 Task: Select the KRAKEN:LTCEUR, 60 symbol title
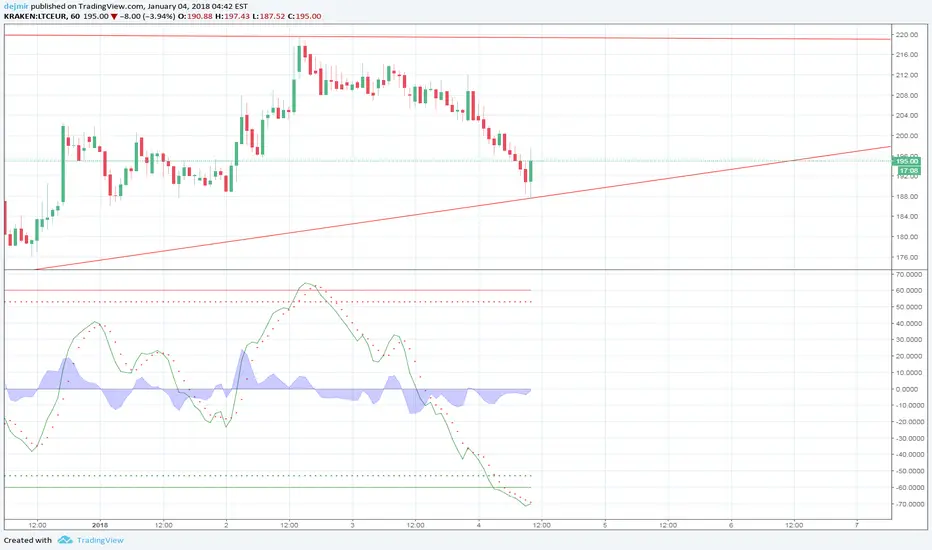point(42,16)
